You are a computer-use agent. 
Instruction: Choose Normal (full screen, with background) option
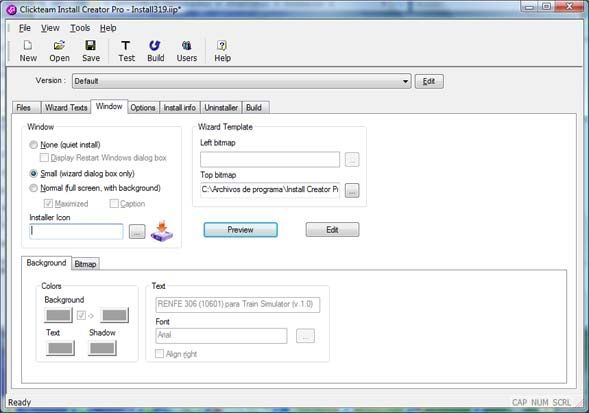[33, 188]
